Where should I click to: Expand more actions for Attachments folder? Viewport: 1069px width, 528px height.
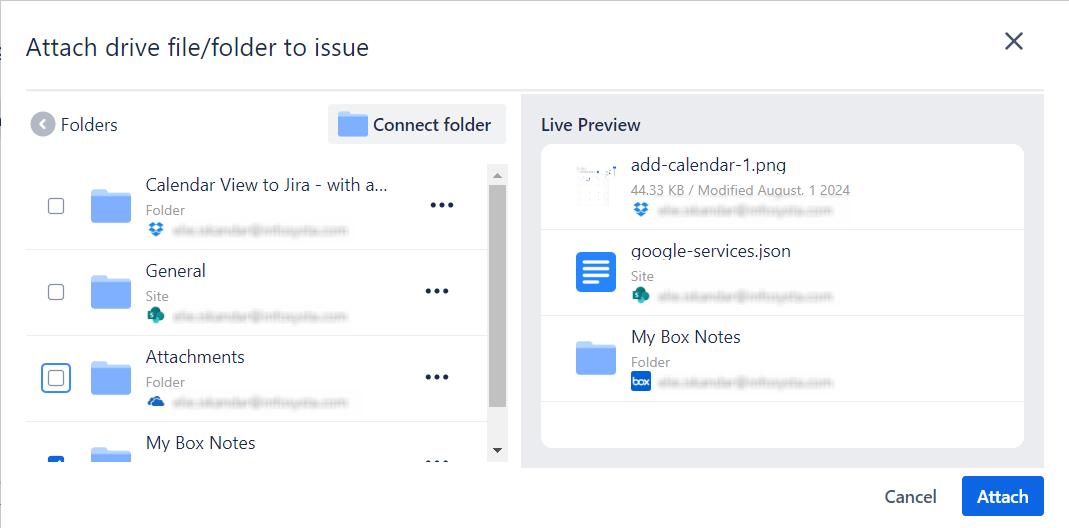(437, 378)
